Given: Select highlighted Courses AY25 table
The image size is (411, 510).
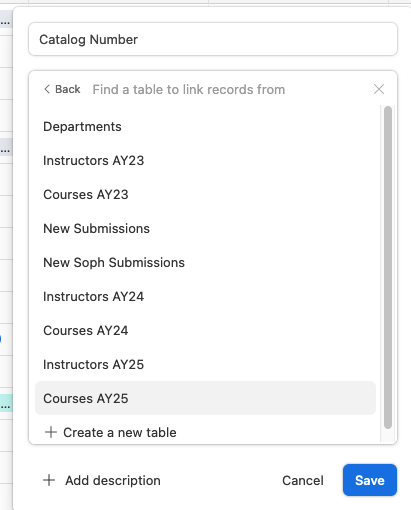Looking at the screenshot, I should [205, 398].
